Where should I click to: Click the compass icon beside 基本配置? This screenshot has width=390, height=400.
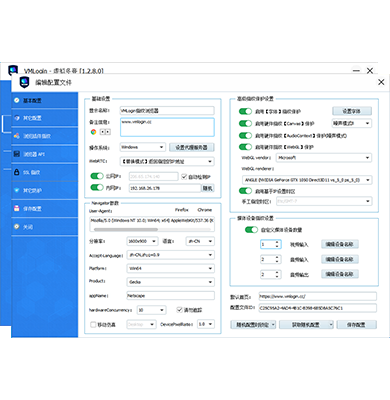click(x=17, y=100)
